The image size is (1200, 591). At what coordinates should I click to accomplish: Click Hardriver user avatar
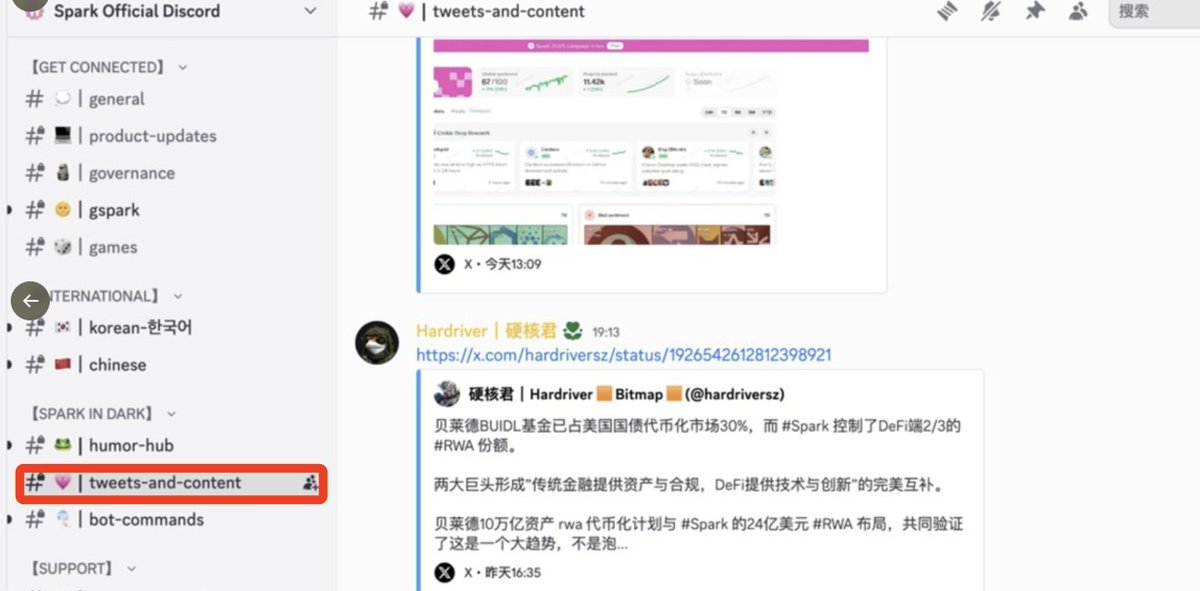point(377,343)
